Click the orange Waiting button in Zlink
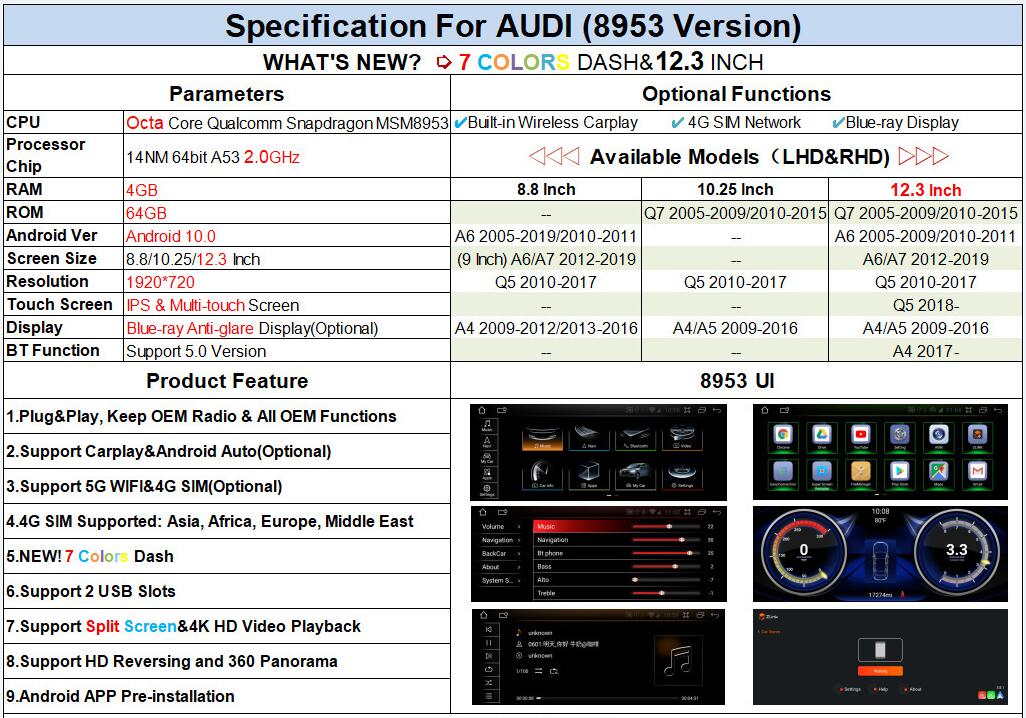Image resolution: width=1026 pixels, height=718 pixels. tap(880, 671)
